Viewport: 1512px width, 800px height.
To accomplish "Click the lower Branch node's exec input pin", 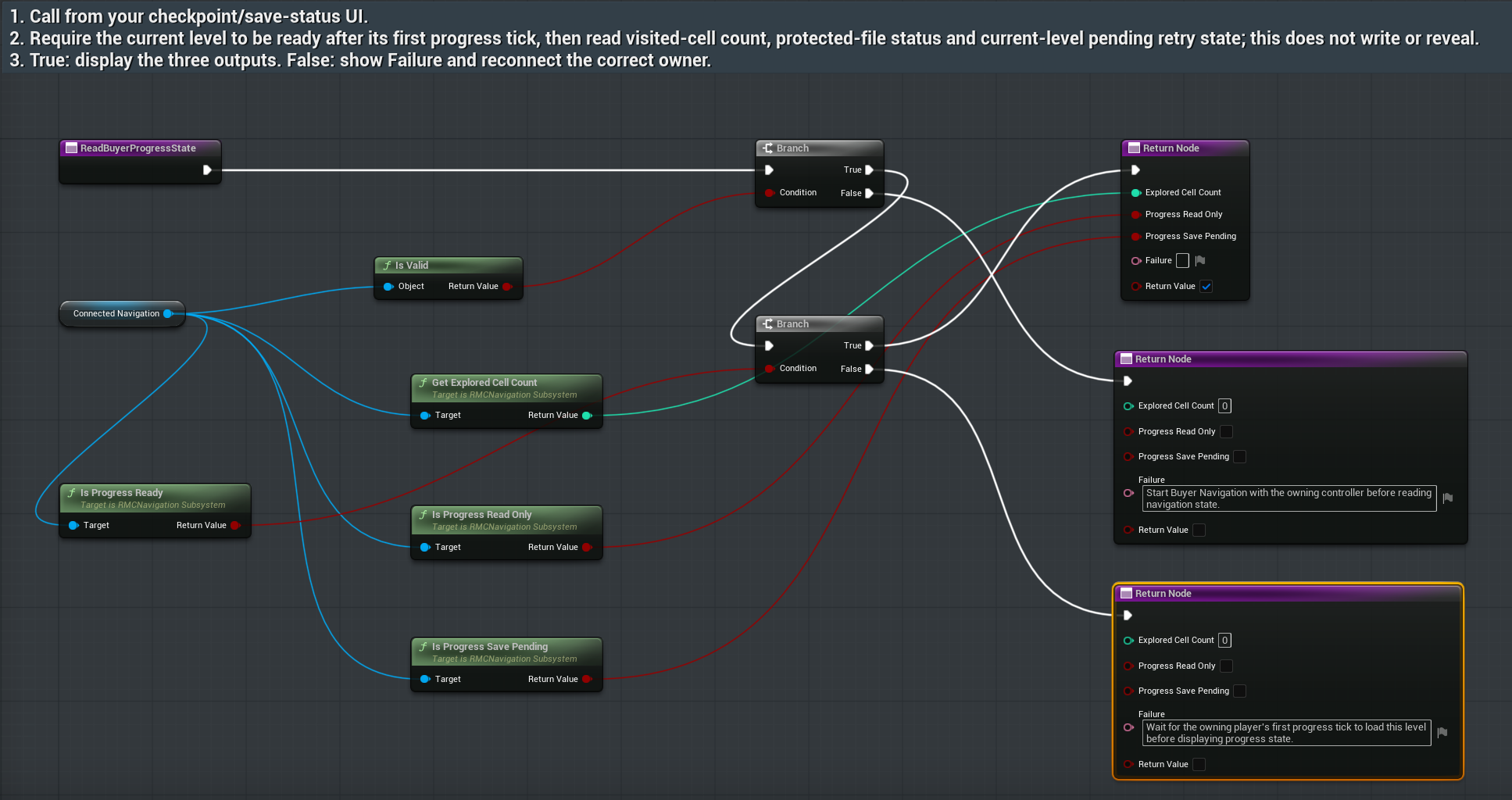I will 769,346.
